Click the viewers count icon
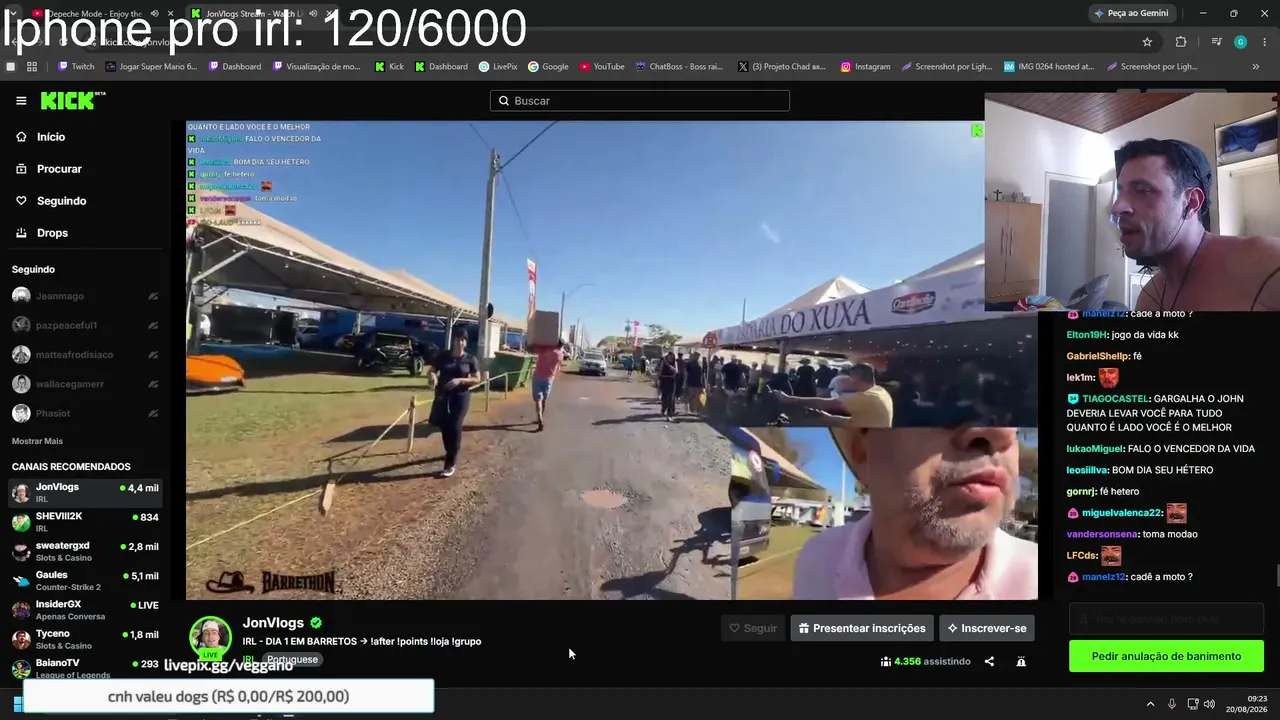Screen dimensions: 1280x720 (886, 661)
